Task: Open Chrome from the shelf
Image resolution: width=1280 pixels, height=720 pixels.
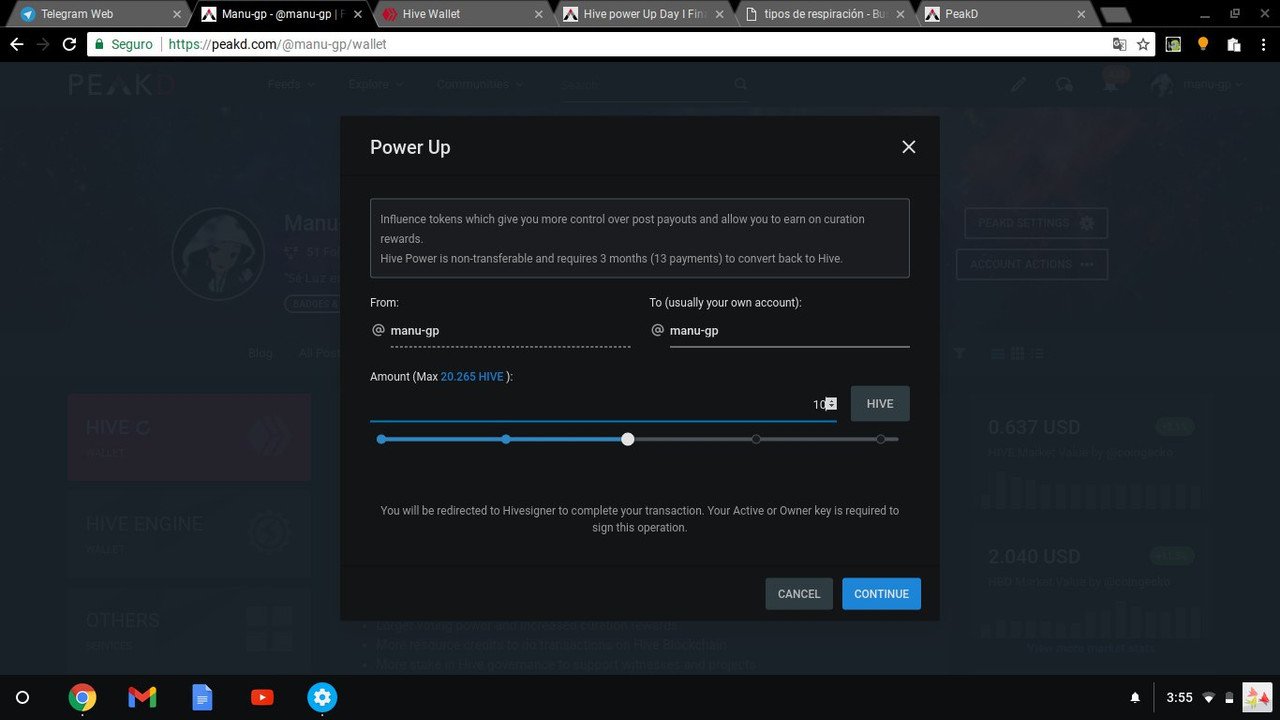Action: (82, 697)
